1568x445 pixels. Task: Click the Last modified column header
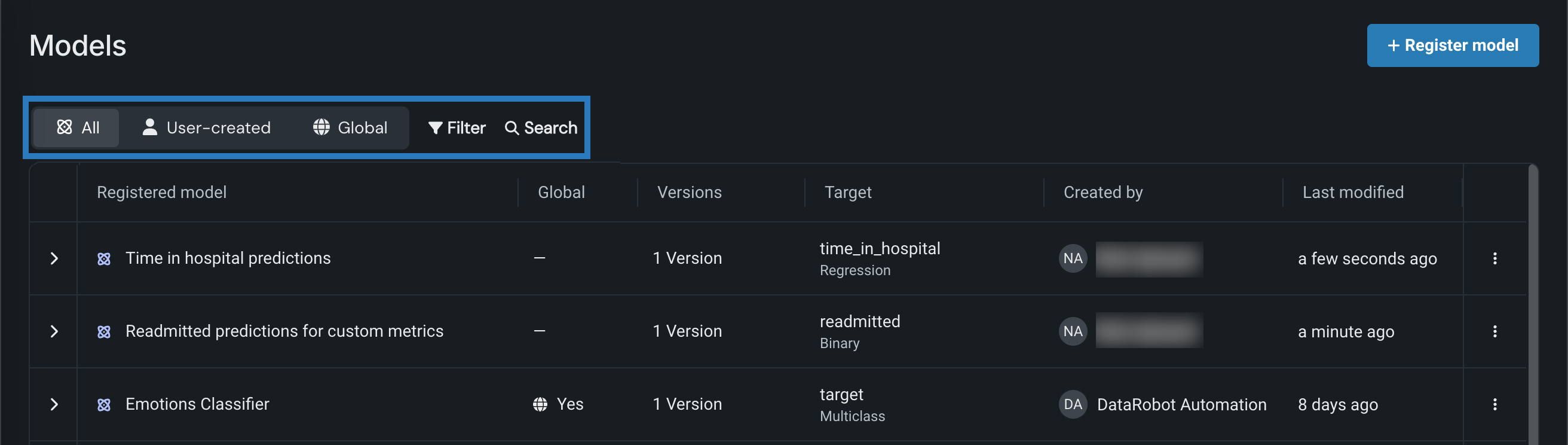click(1352, 192)
